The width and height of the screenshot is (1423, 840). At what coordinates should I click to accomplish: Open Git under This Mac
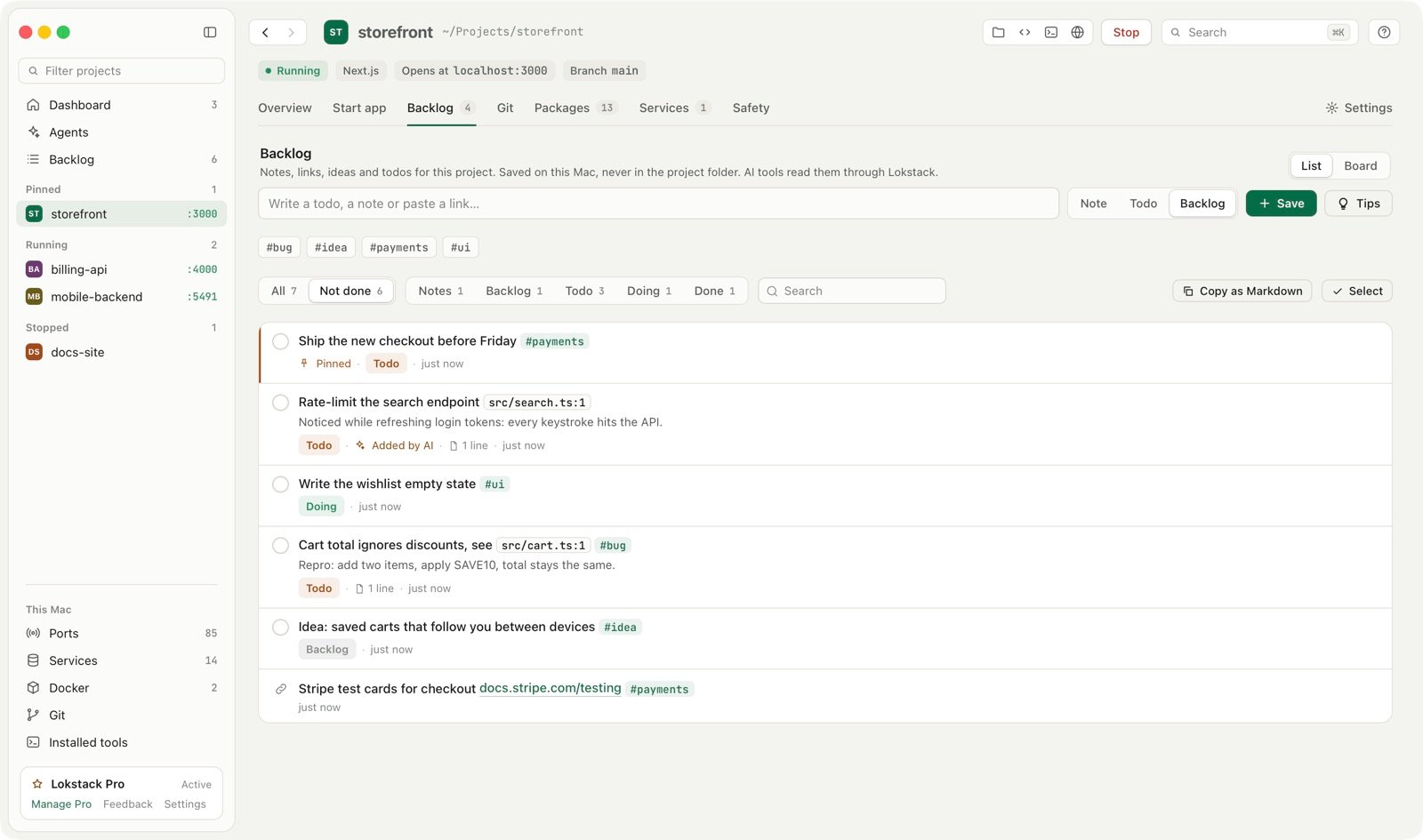pyautogui.click(x=121, y=715)
